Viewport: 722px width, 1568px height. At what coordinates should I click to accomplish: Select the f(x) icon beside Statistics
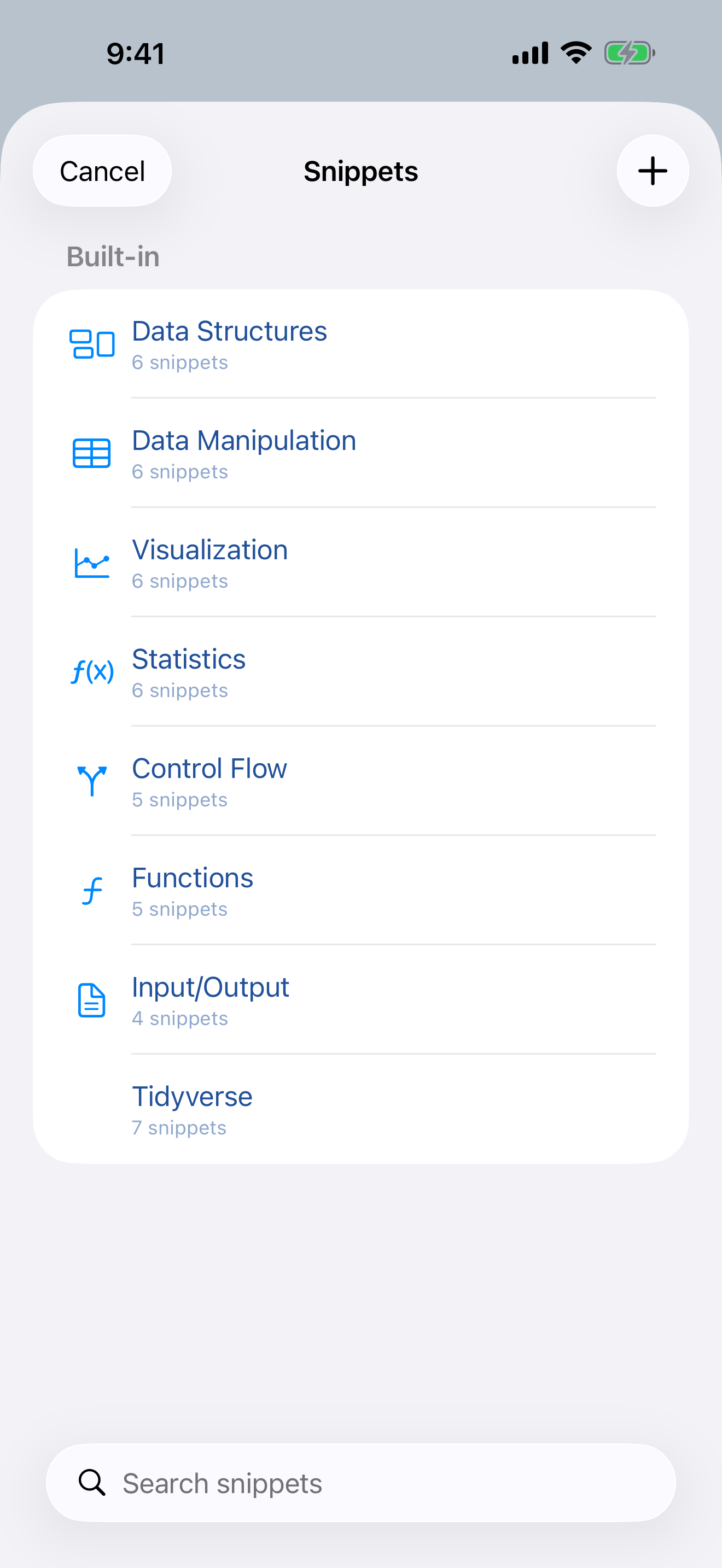click(x=91, y=671)
